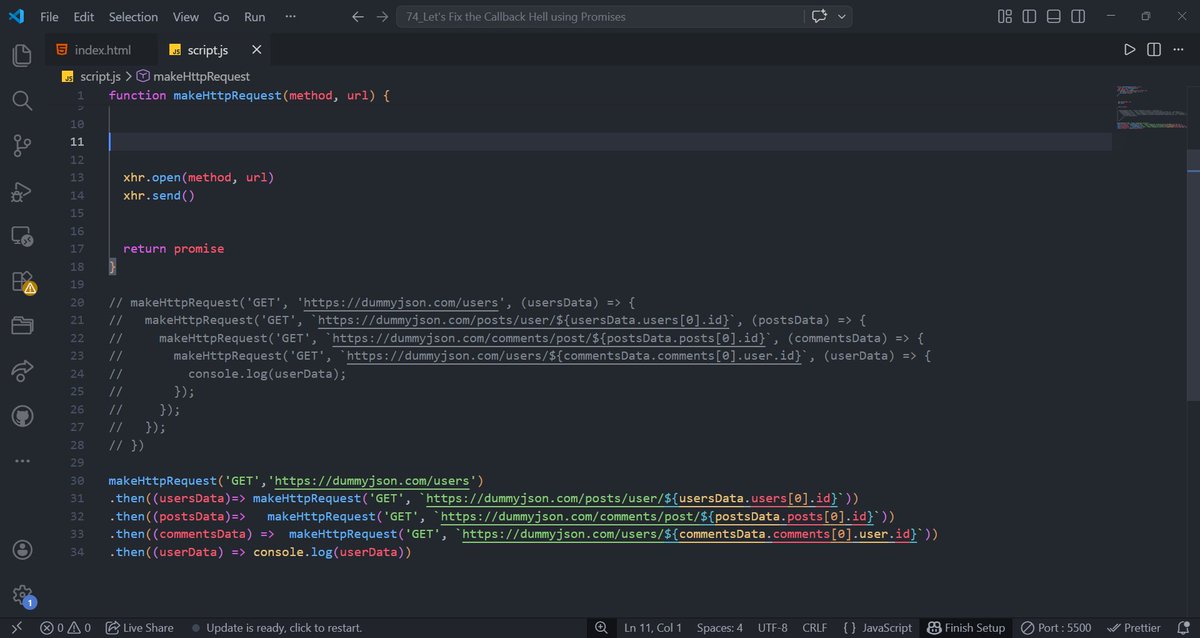Start Live Share session from status bar

coord(139,628)
